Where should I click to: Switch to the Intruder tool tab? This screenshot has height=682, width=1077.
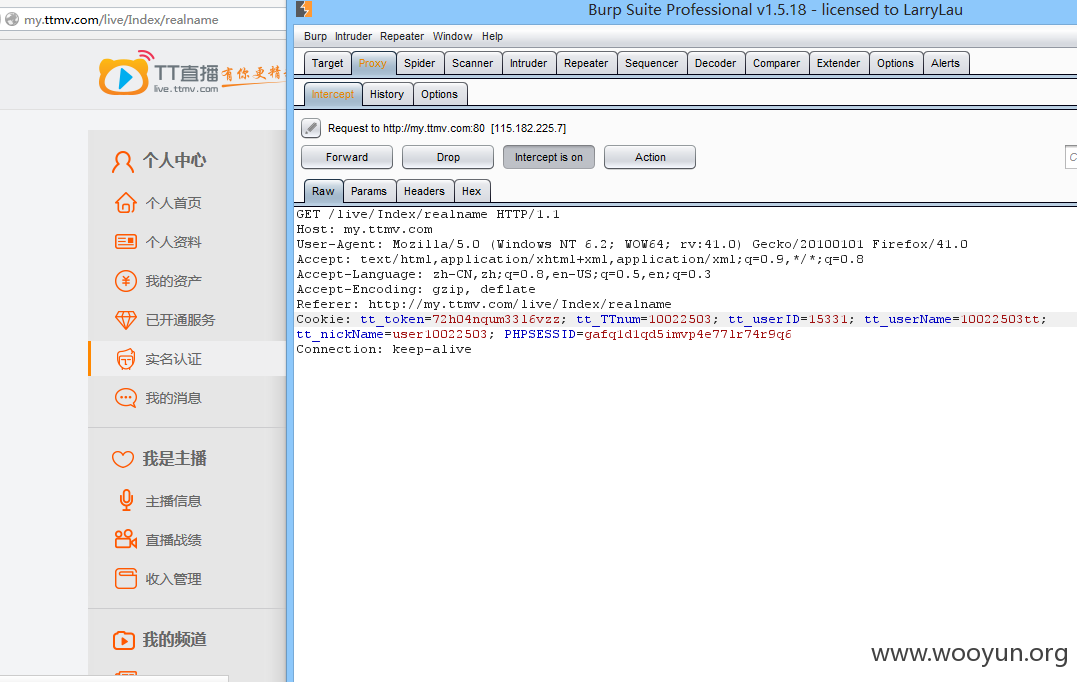[528, 63]
